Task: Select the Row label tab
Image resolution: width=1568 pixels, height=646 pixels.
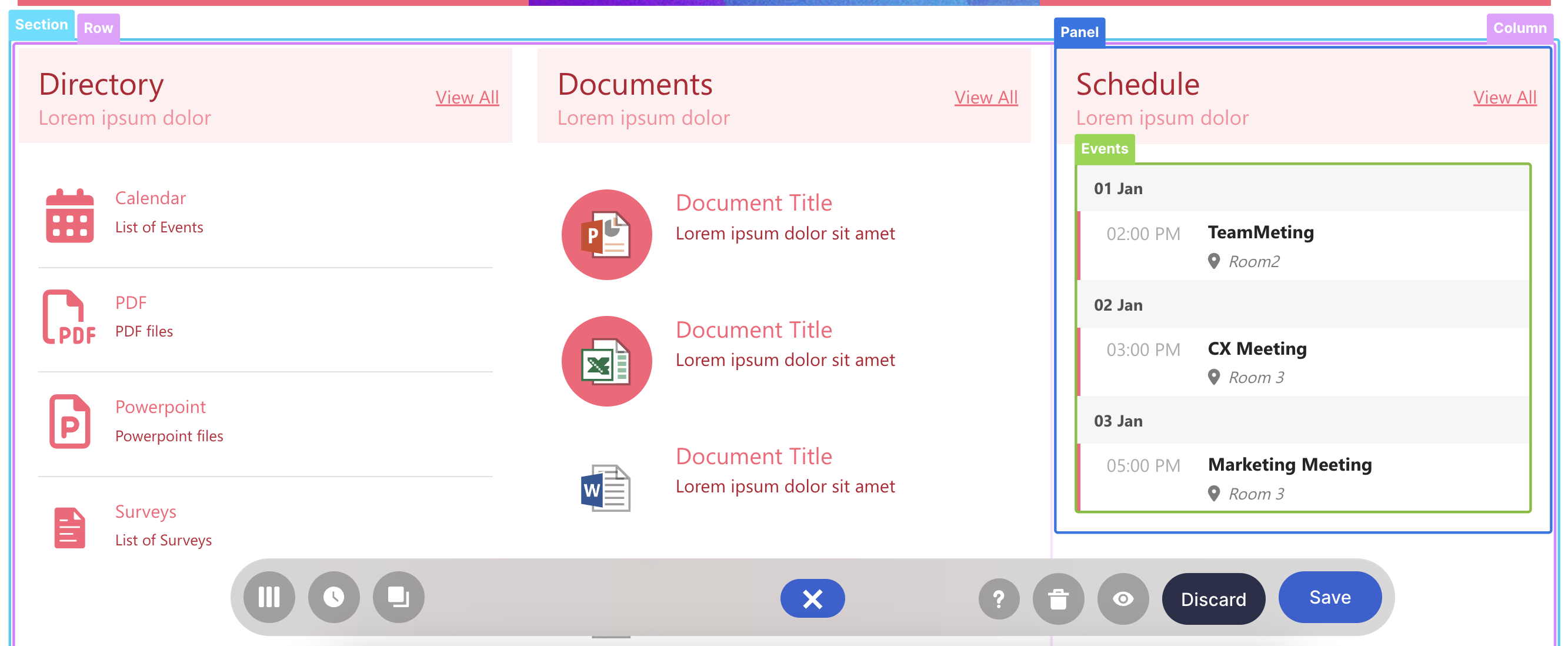Action: [x=98, y=28]
